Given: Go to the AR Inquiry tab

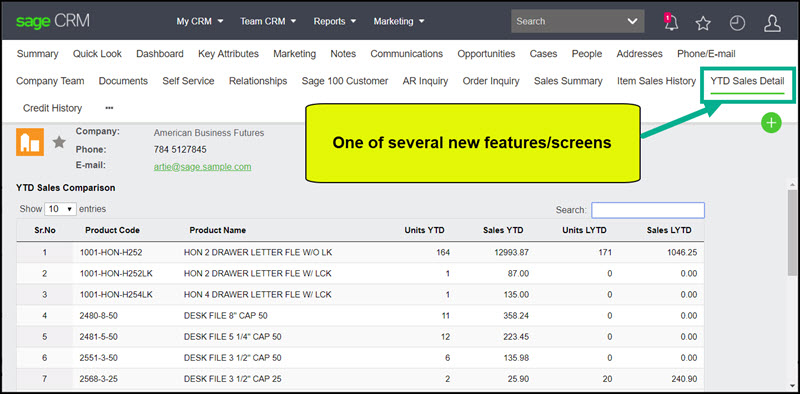Looking at the screenshot, I should [x=425, y=81].
